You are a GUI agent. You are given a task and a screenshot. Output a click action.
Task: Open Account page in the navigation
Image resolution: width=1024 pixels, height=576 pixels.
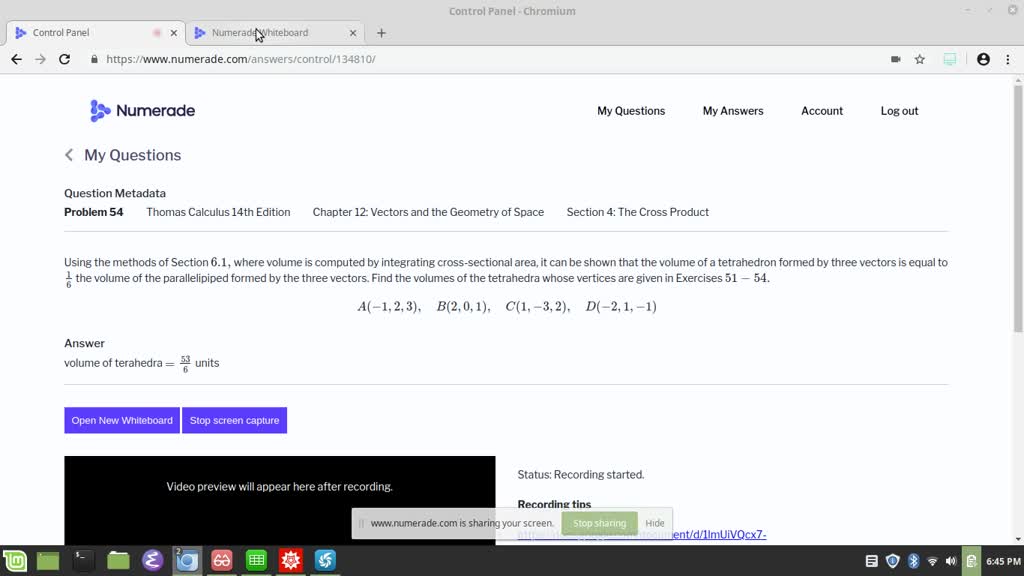click(x=821, y=111)
